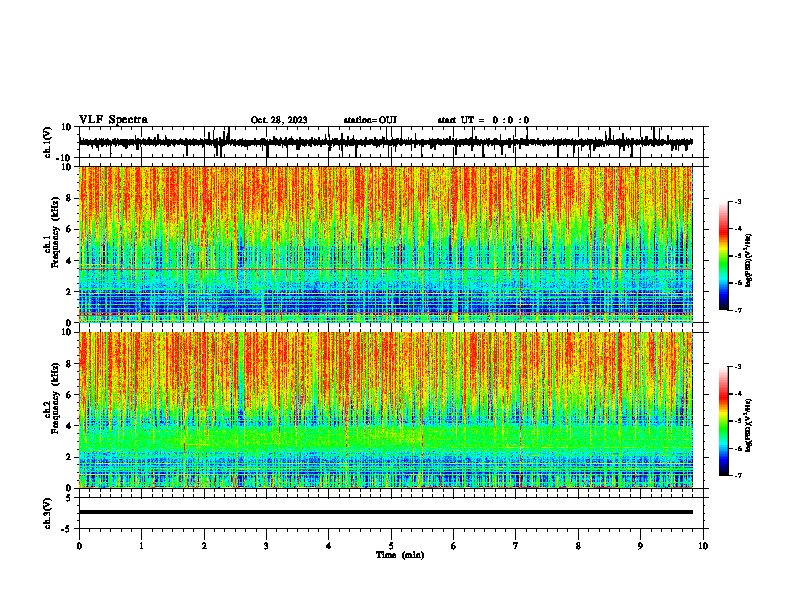Image resolution: width=792 pixels, height=612 pixels.
Task: Click the ch.1 voltage waveform trace
Action: point(385,142)
